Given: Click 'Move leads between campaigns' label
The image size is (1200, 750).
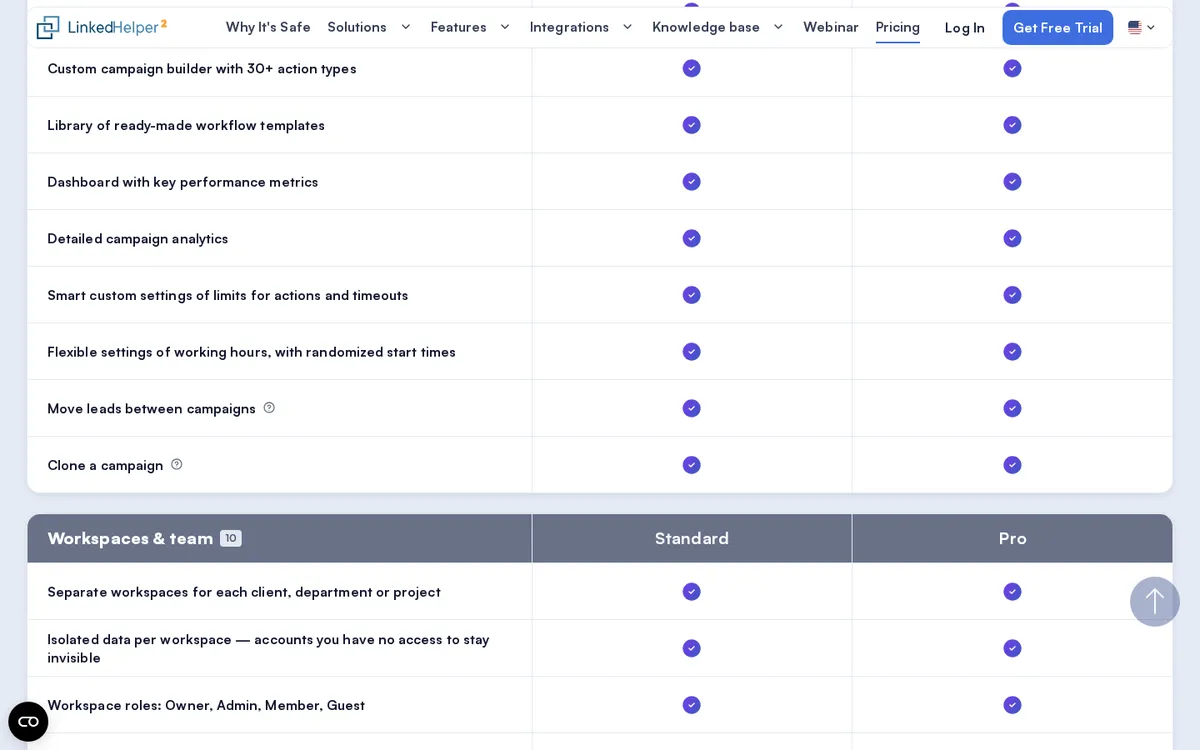Looking at the screenshot, I should (x=152, y=409).
